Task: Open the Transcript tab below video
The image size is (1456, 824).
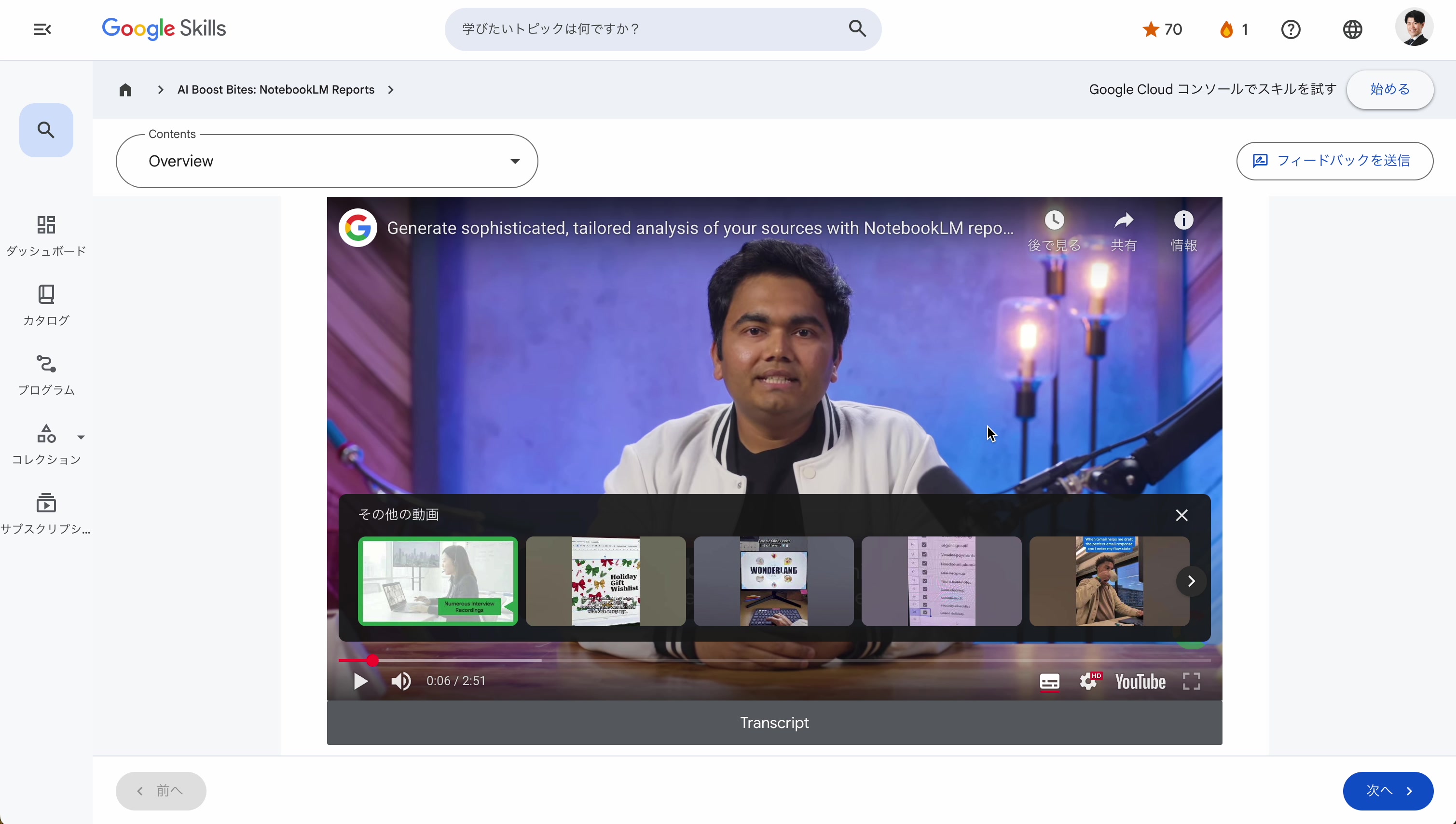Action: [x=774, y=723]
